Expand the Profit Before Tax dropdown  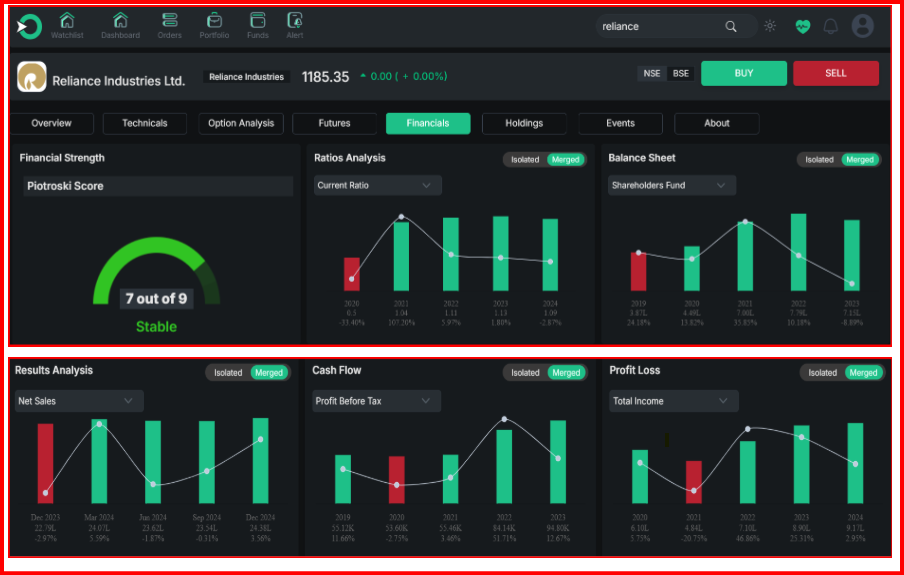[x=376, y=401]
